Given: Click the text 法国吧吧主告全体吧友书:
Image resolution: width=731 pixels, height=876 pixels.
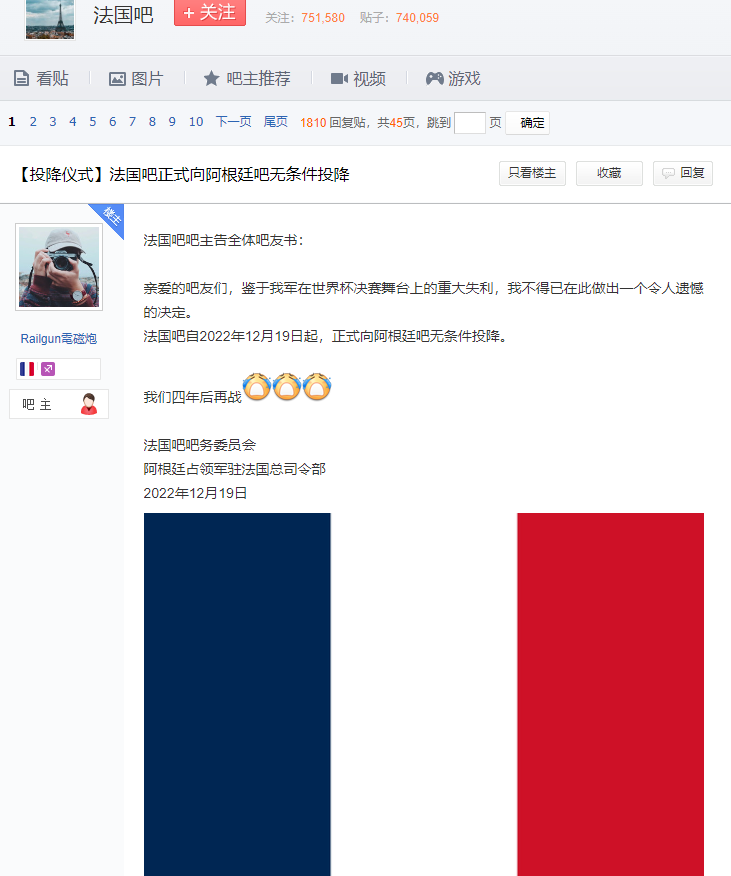Looking at the screenshot, I should pyautogui.click(x=224, y=240).
